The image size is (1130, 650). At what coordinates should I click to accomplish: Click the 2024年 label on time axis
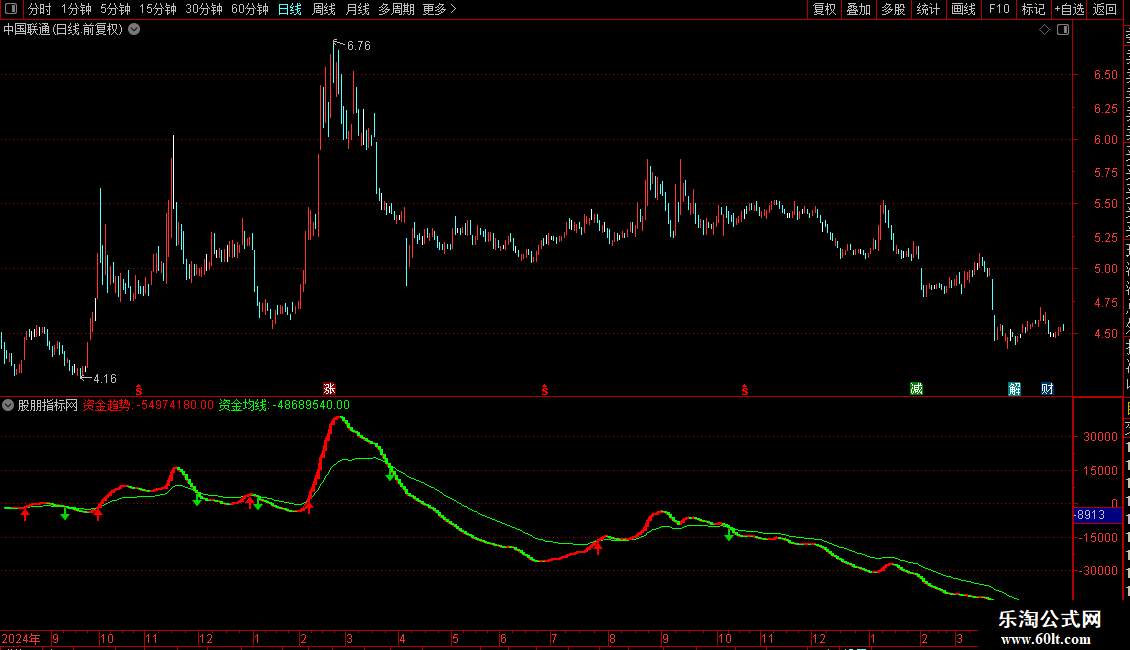pyautogui.click(x=20, y=638)
